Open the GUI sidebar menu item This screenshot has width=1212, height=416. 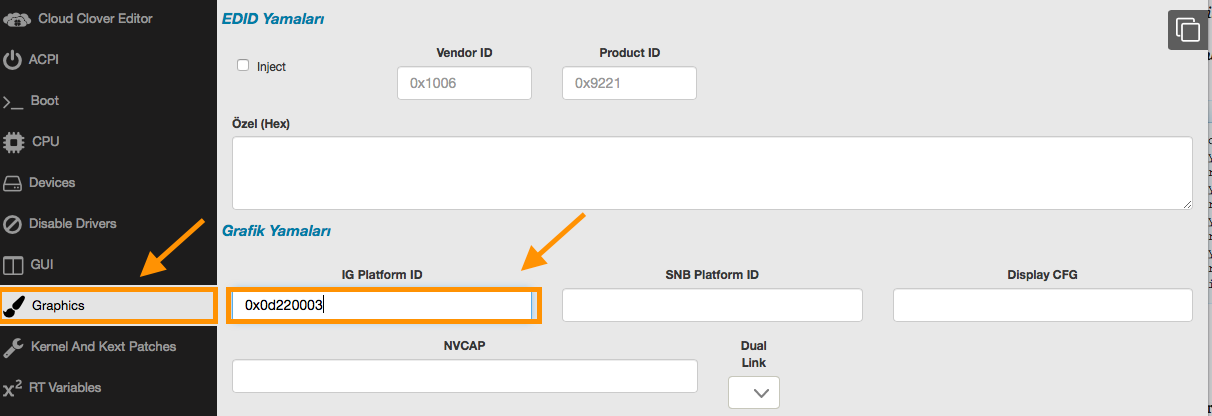pos(41,265)
